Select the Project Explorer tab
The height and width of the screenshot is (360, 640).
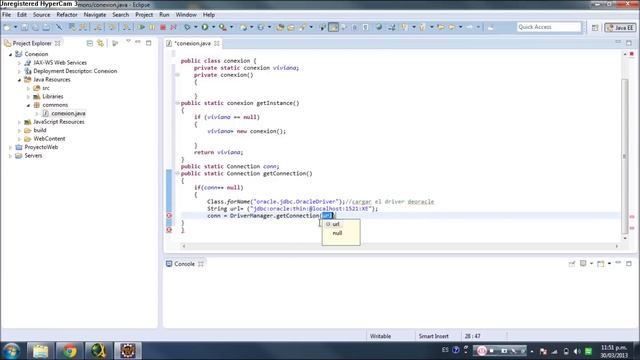(x=32, y=43)
